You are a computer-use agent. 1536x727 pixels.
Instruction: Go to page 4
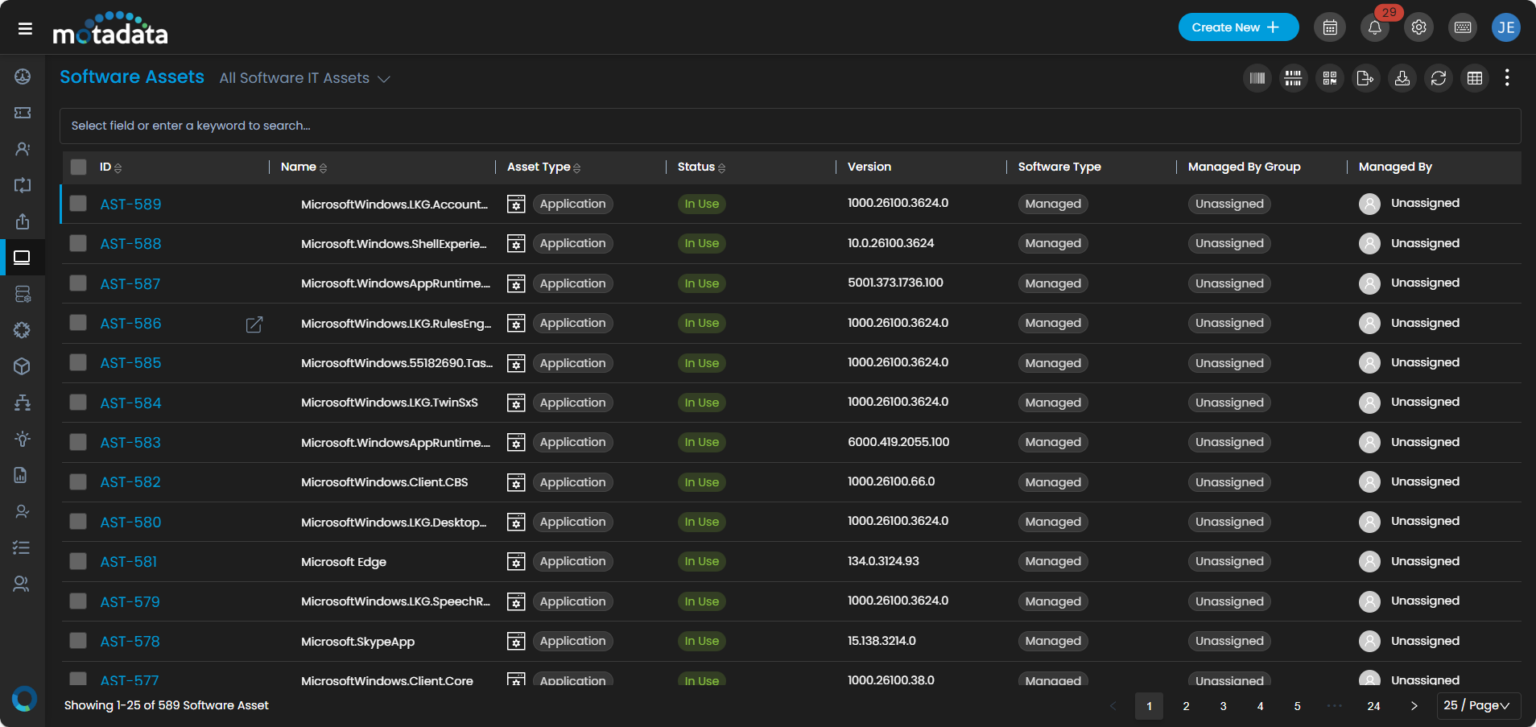coord(1260,706)
